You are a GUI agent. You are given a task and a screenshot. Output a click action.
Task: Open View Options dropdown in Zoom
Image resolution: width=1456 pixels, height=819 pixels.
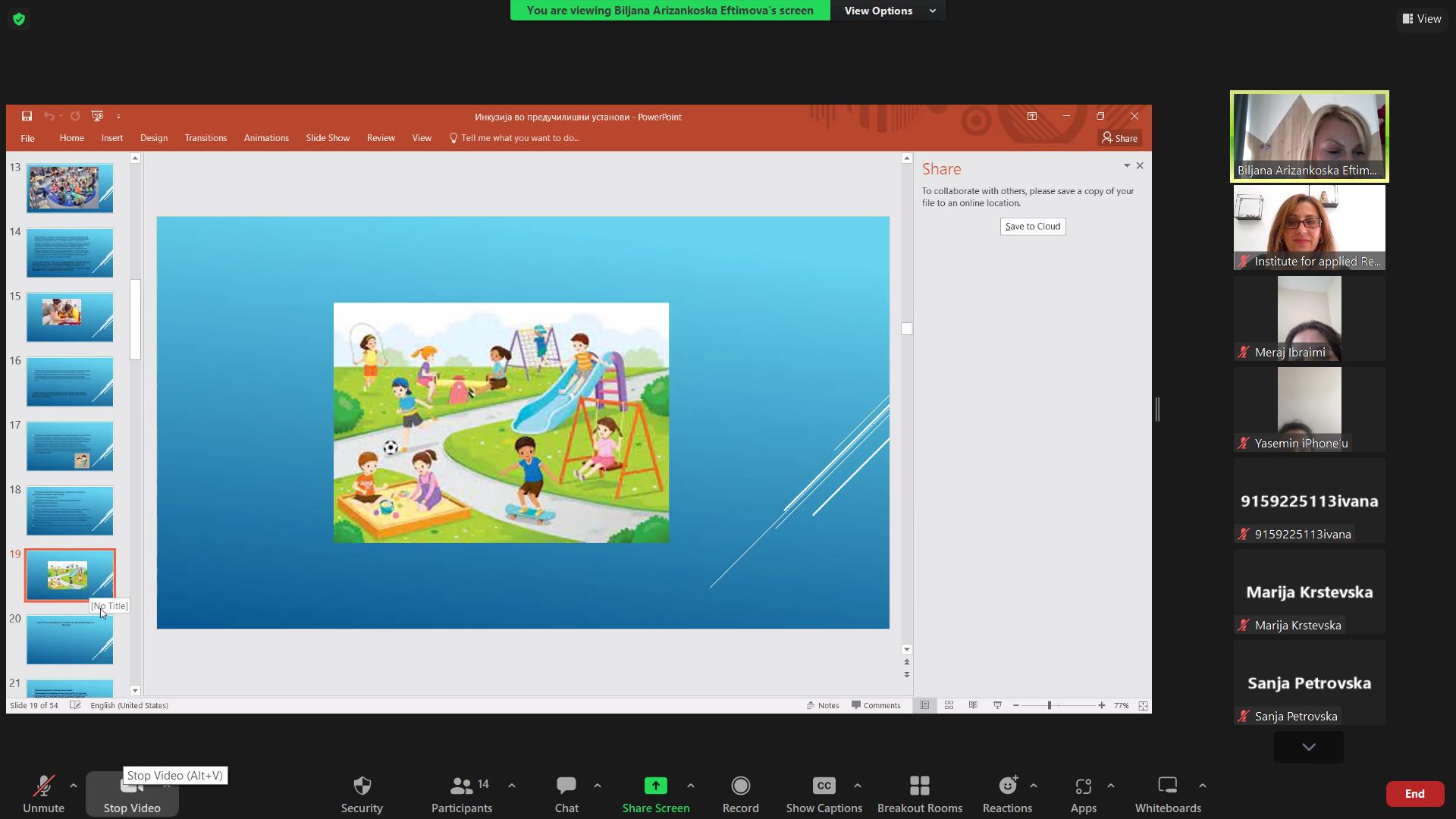pyautogui.click(x=889, y=11)
